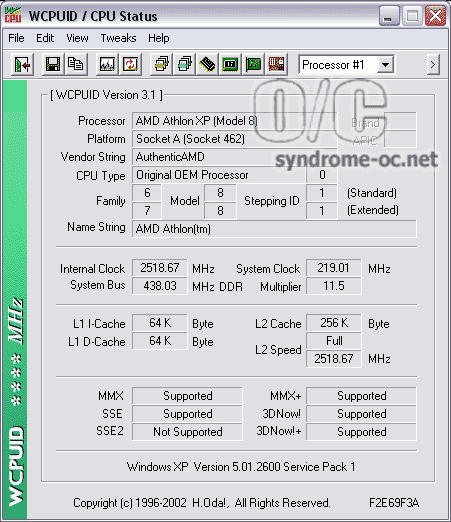Click the F2E69F3A code at bottom

pos(394,503)
